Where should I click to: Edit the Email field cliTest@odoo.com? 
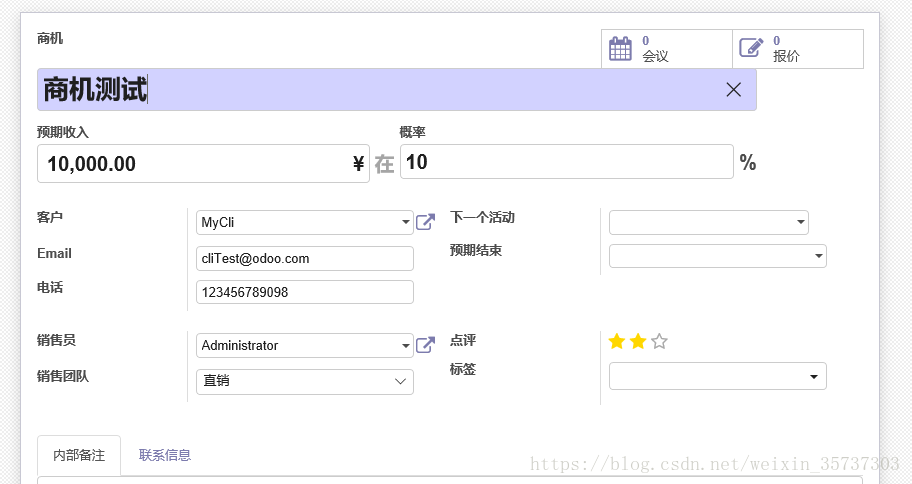tap(305, 258)
